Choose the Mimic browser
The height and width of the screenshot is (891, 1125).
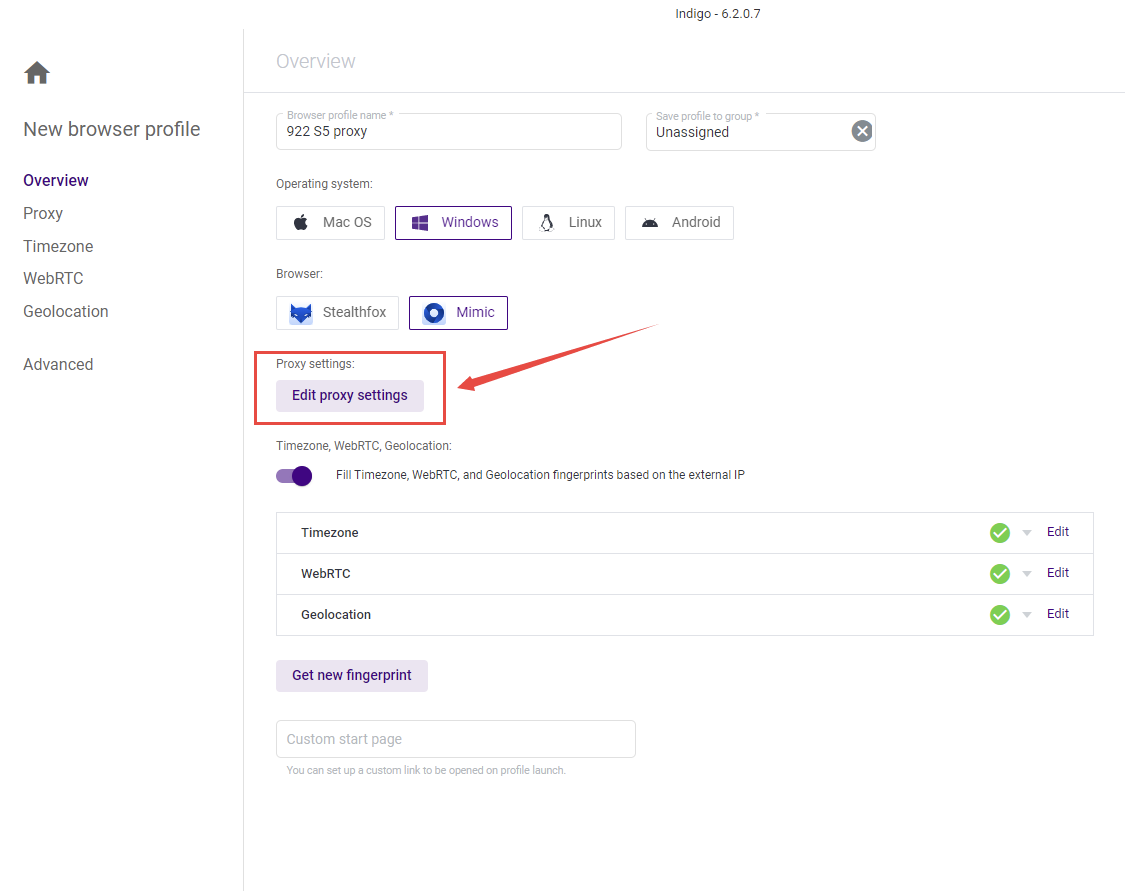(458, 313)
